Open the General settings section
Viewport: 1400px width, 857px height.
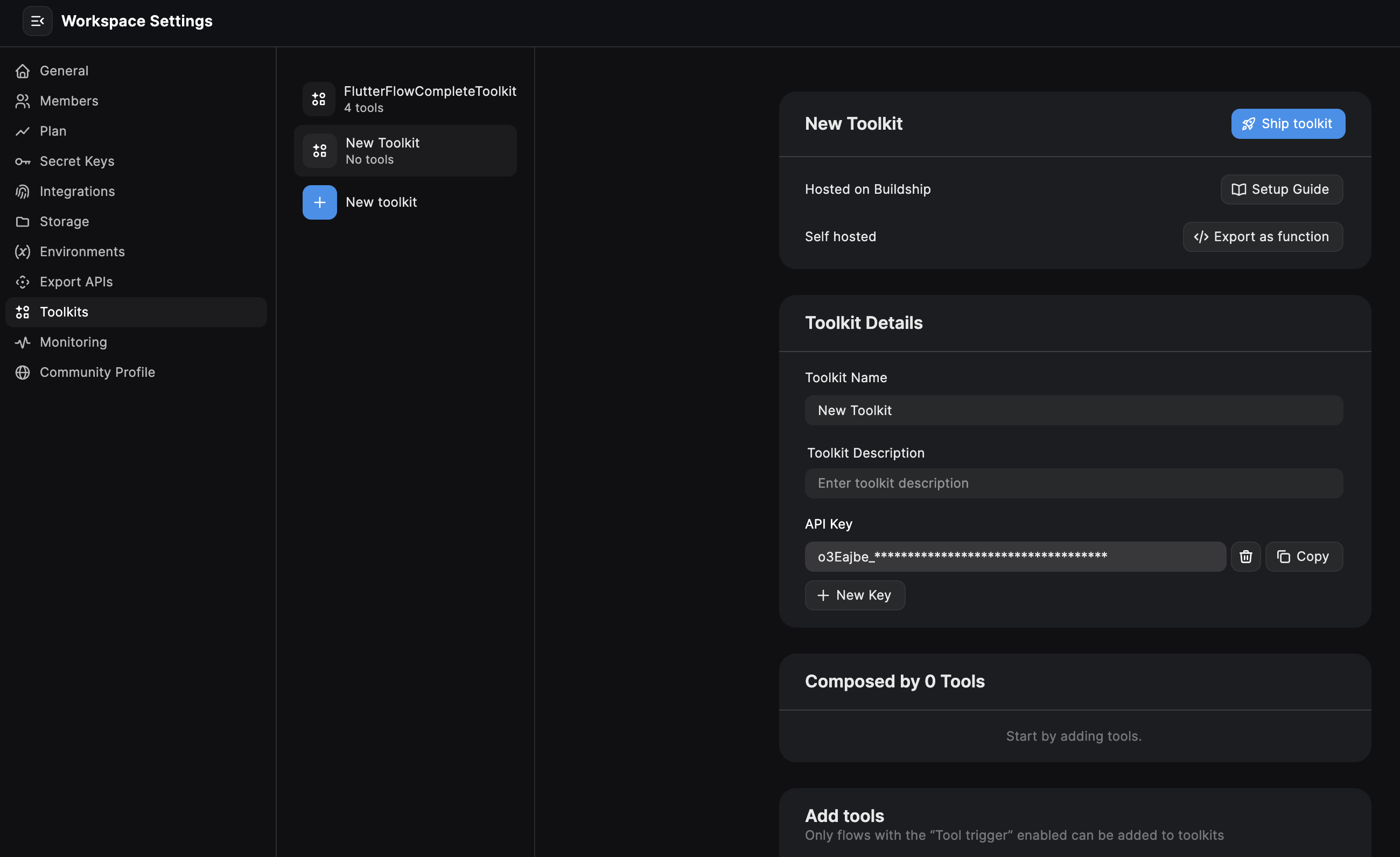[x=64, y=71]
